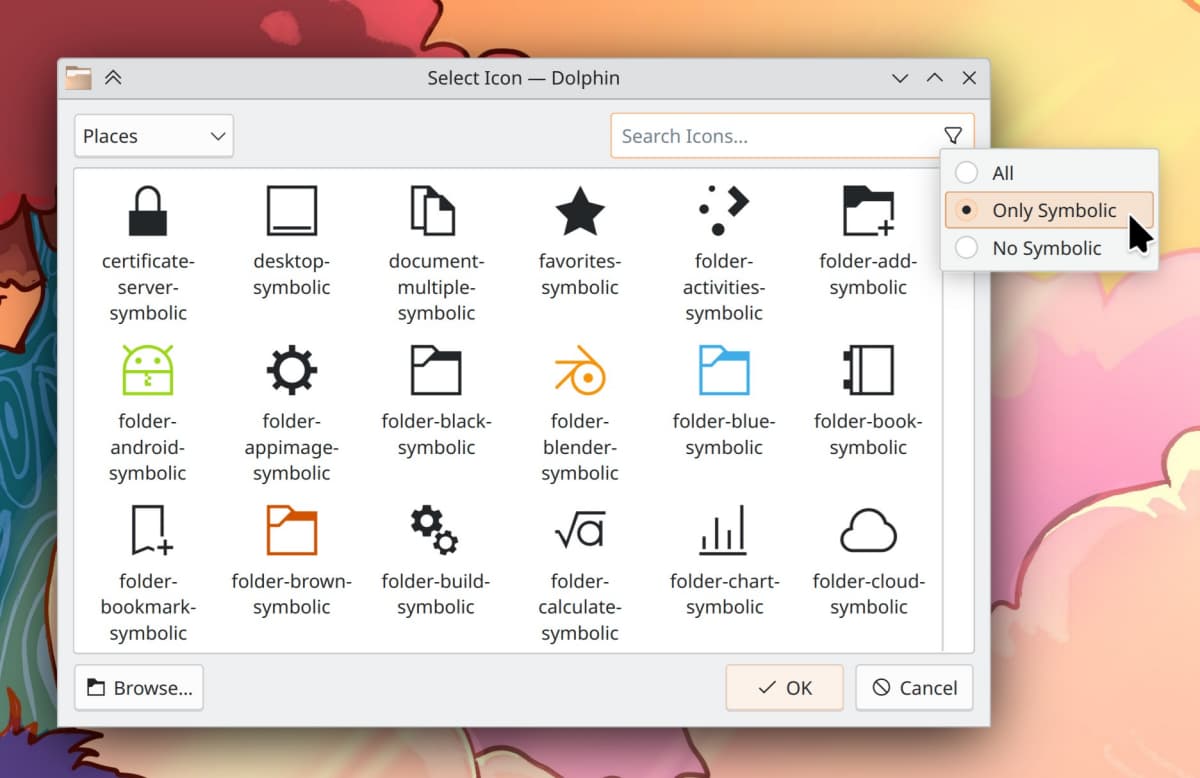Select the folder-calculate-symbolic square root icon
This screenshot has width=1200, height=778.
coord(580,530)
